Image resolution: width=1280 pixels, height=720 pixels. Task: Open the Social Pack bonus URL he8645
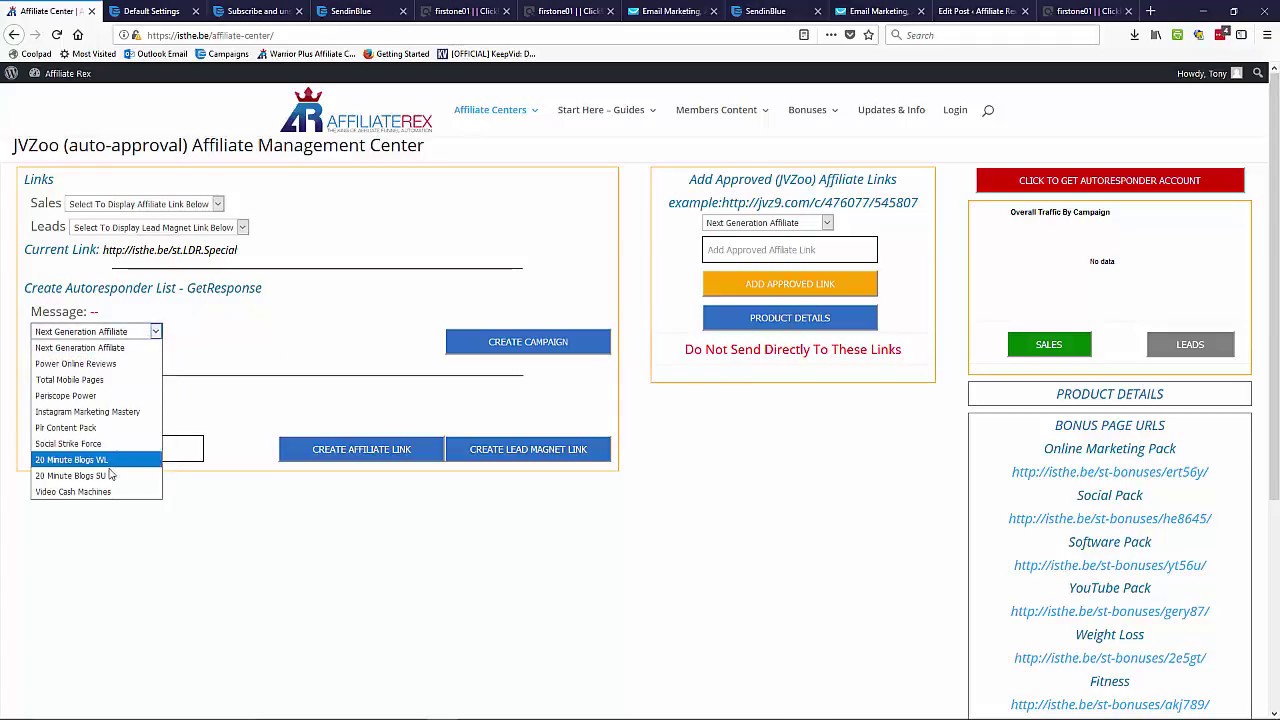point(1110,519)
